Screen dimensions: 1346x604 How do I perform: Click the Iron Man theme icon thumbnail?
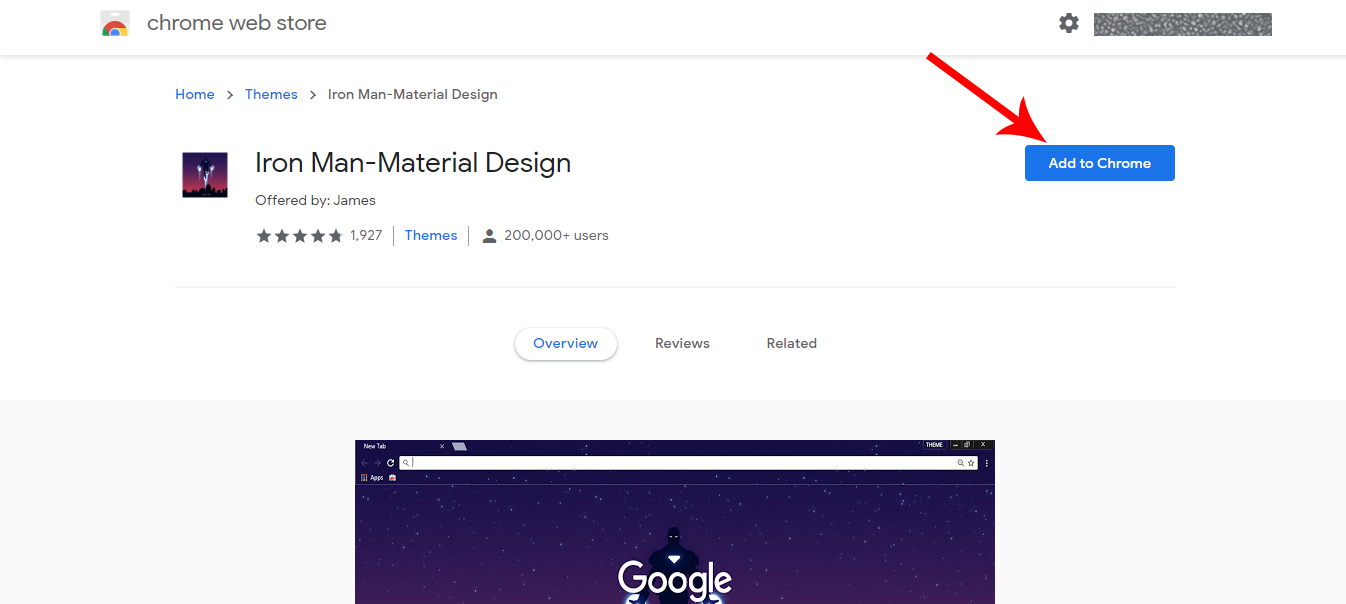205,175
